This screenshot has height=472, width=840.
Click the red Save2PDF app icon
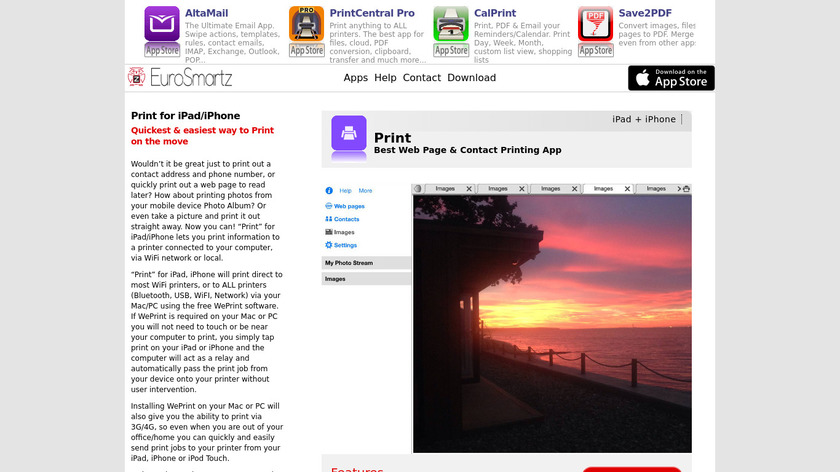click(x=595, y=24)
